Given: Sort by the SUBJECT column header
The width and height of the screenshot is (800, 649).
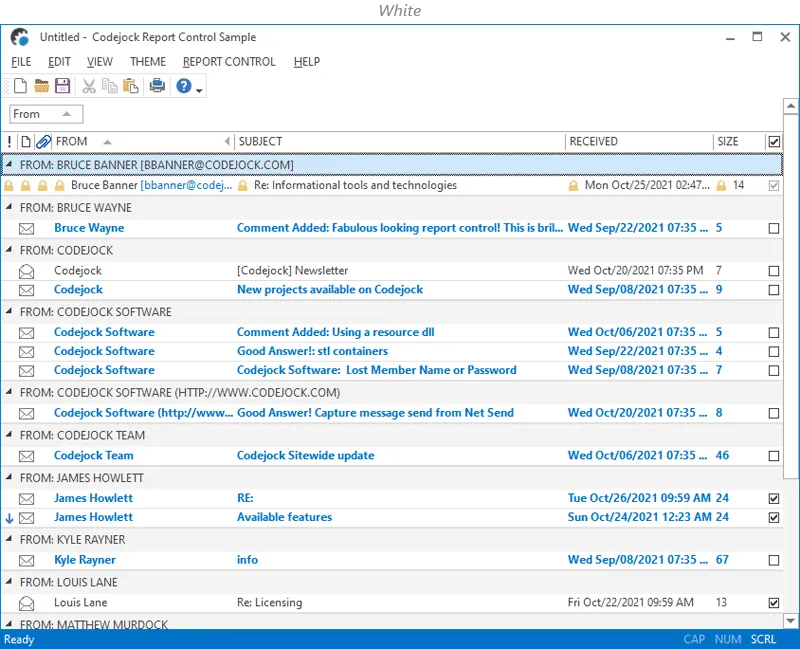Looking at the screenshot, I should 399,141.
